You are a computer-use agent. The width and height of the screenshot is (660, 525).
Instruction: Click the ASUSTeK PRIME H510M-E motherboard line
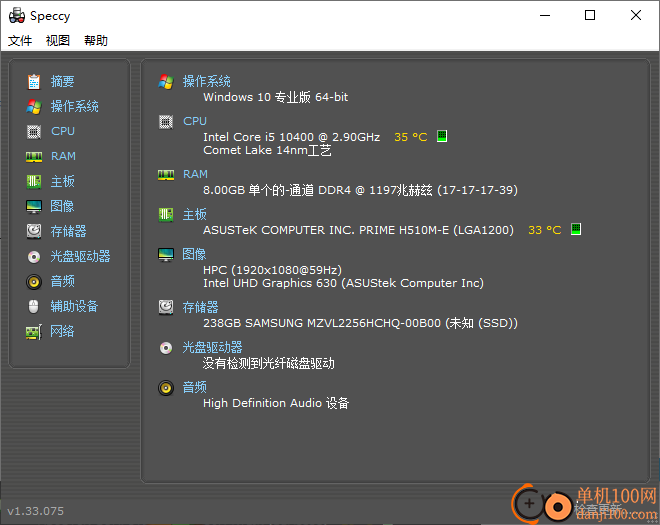pos(359,230)
